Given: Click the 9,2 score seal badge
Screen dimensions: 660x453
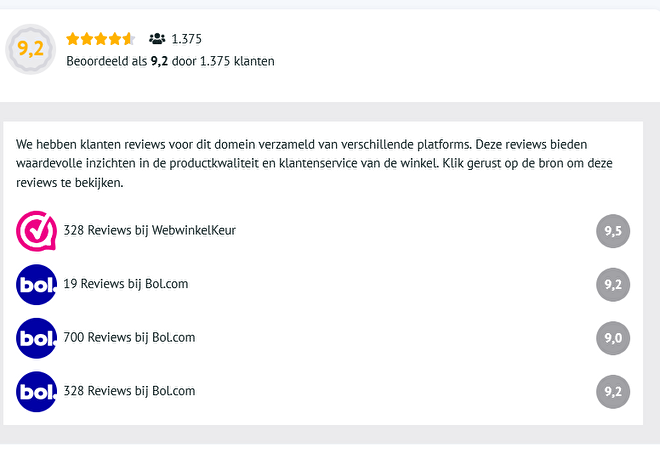Looking at the screenshot, I should point(30,49).
